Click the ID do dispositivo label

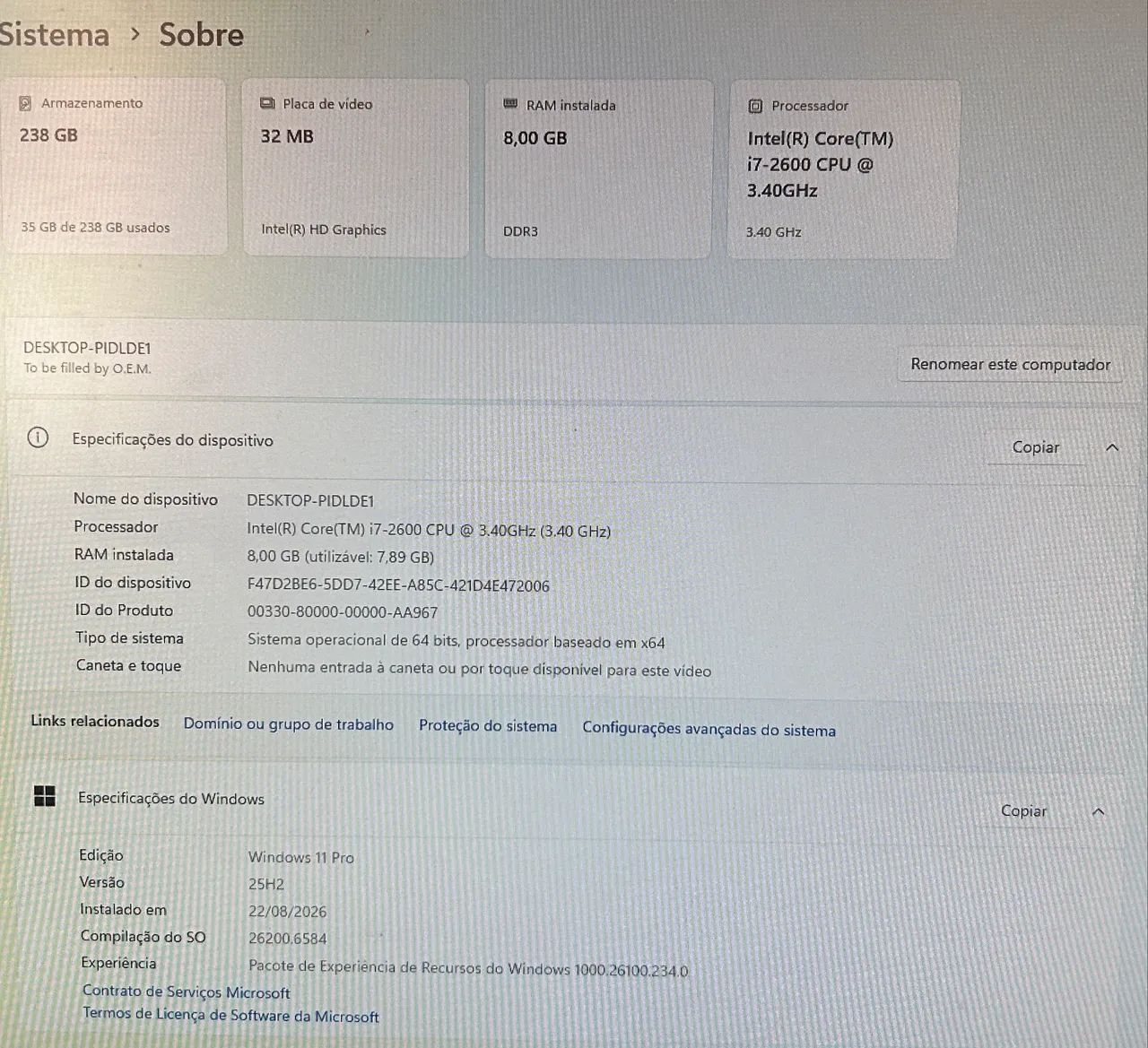(133, 583)
